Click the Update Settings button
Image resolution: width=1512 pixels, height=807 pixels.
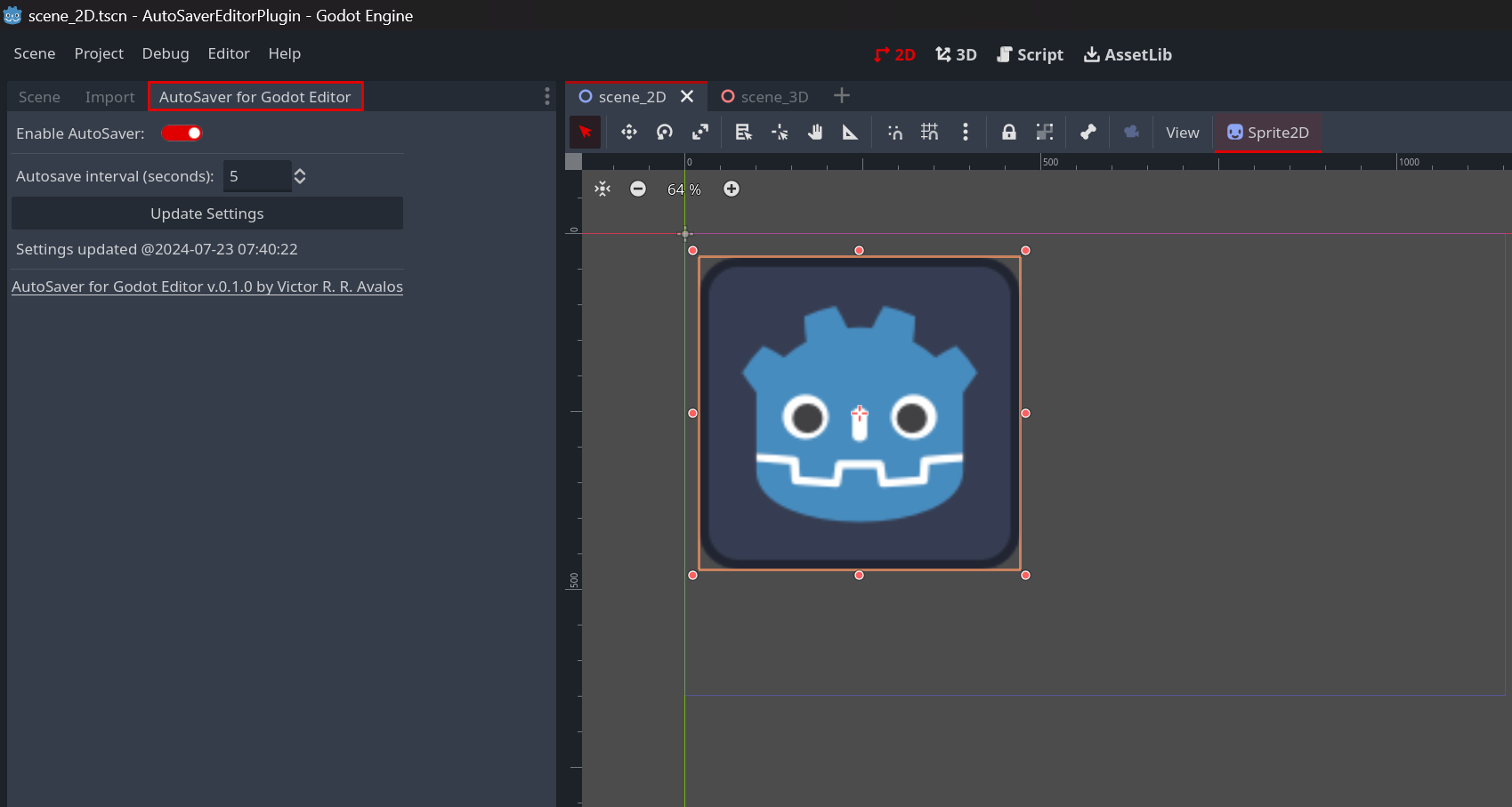point(207,214)
